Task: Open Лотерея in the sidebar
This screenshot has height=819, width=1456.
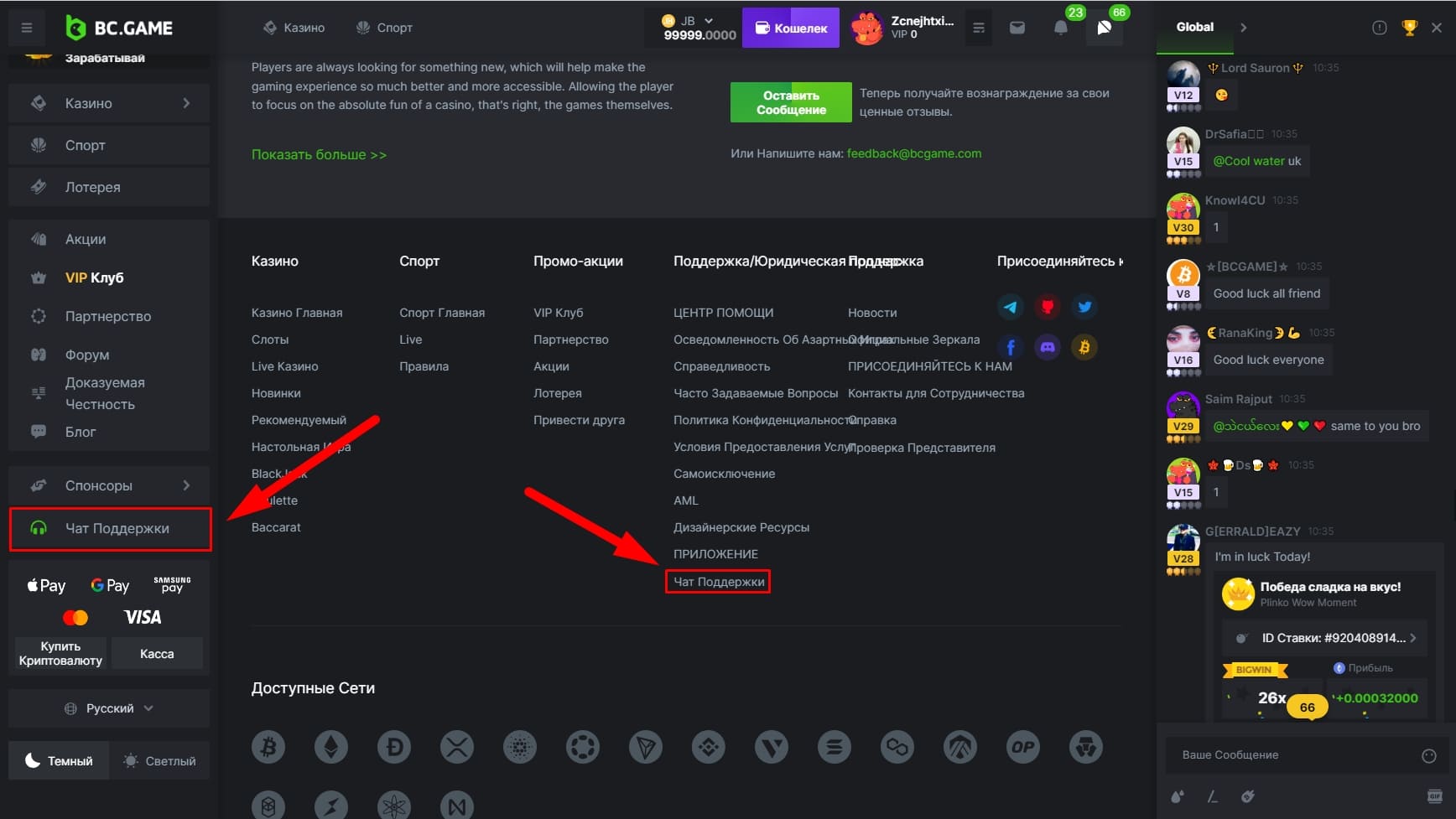Action: click(109, 187)
